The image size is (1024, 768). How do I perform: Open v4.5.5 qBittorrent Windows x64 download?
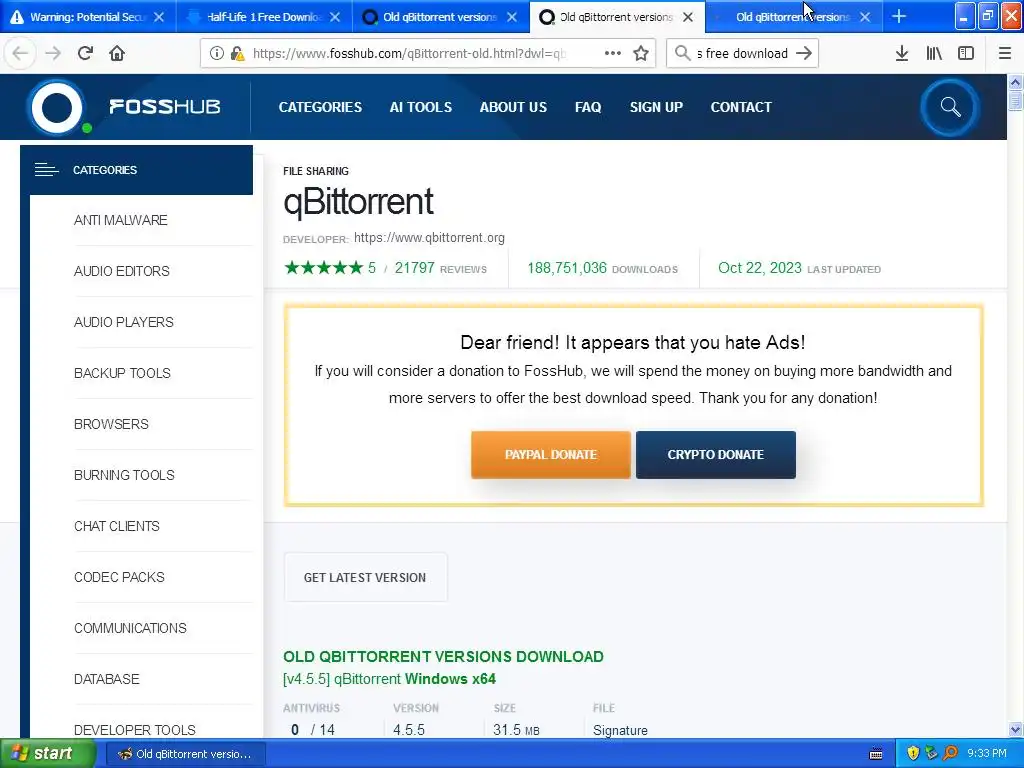pos(389,679)
